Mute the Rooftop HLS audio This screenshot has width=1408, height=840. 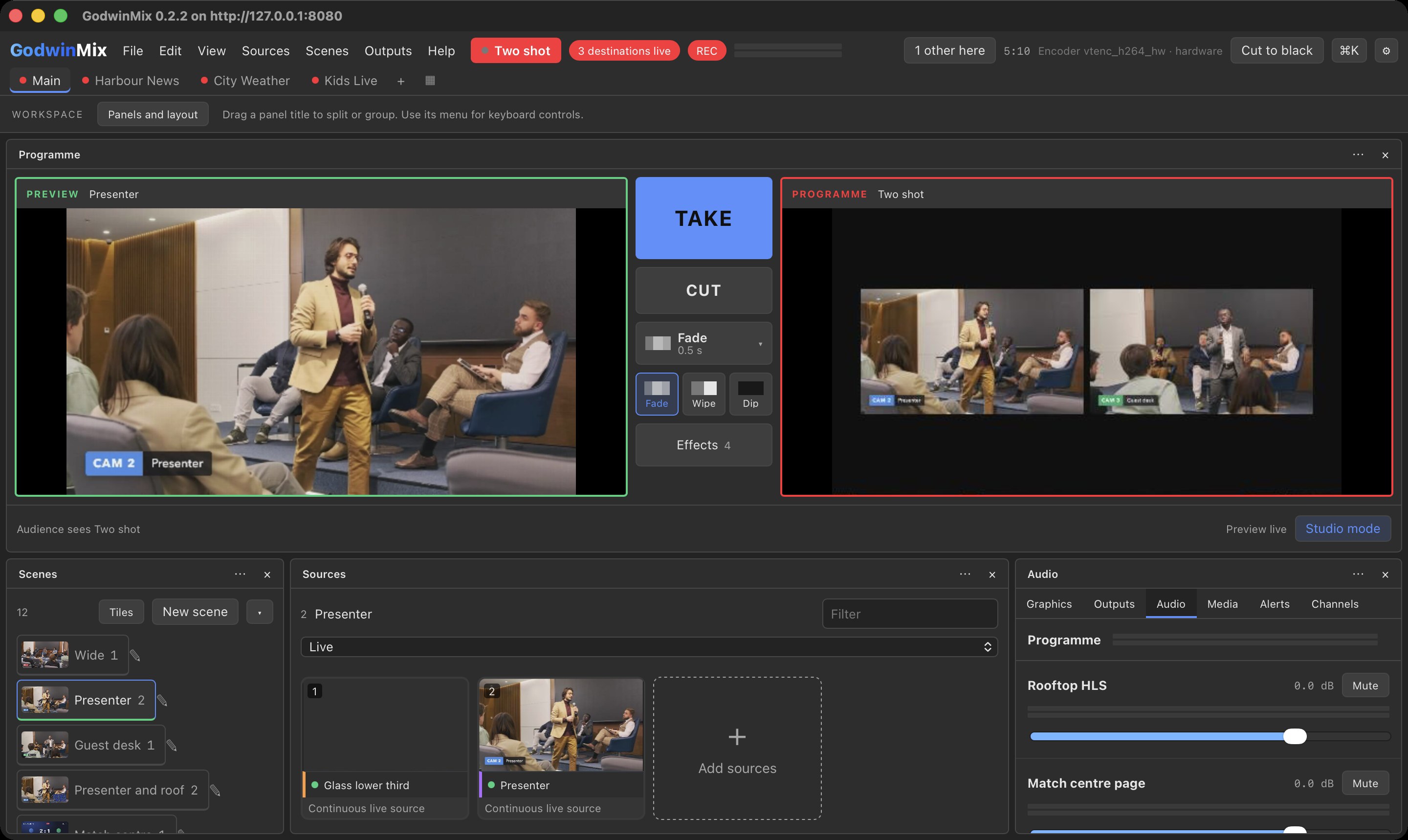pyautogui.click(x=1365, y=685)
